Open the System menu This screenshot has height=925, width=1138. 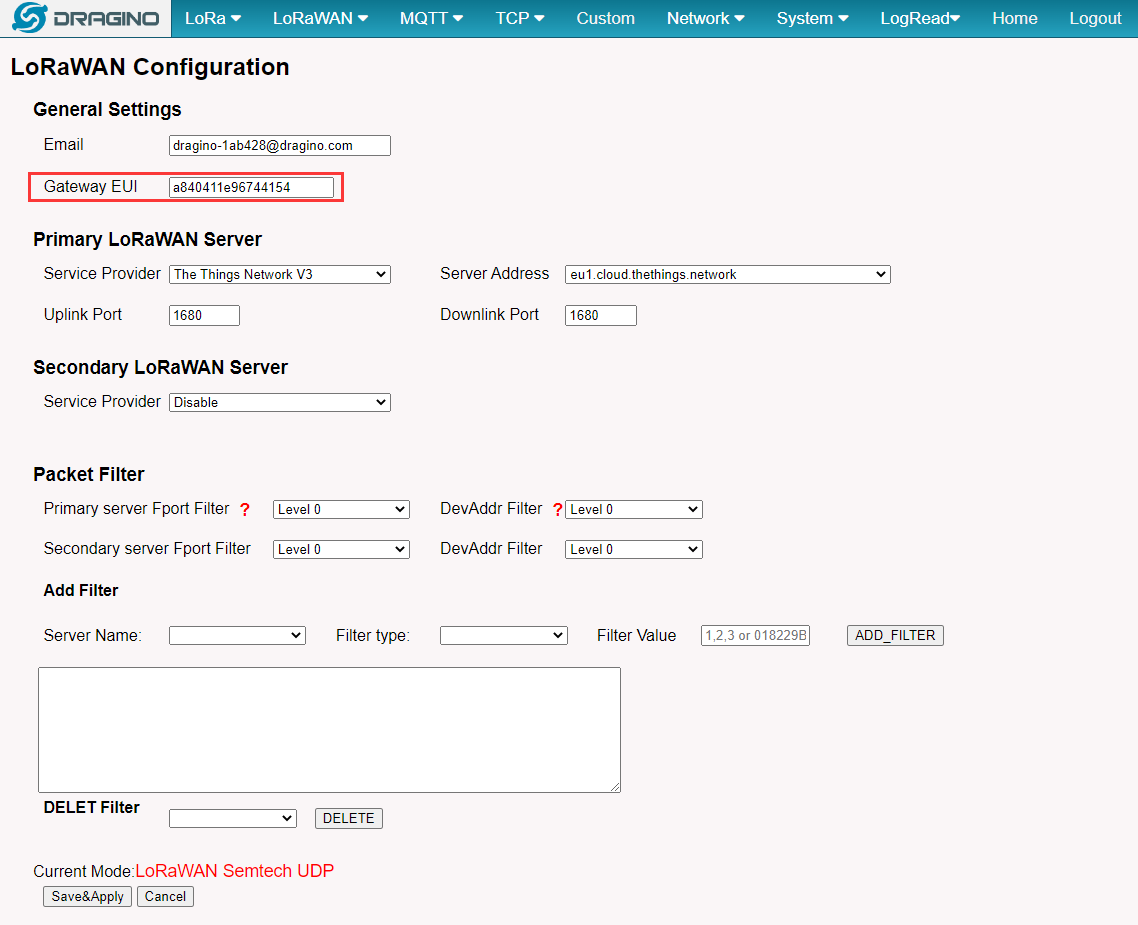coord(812,18)
